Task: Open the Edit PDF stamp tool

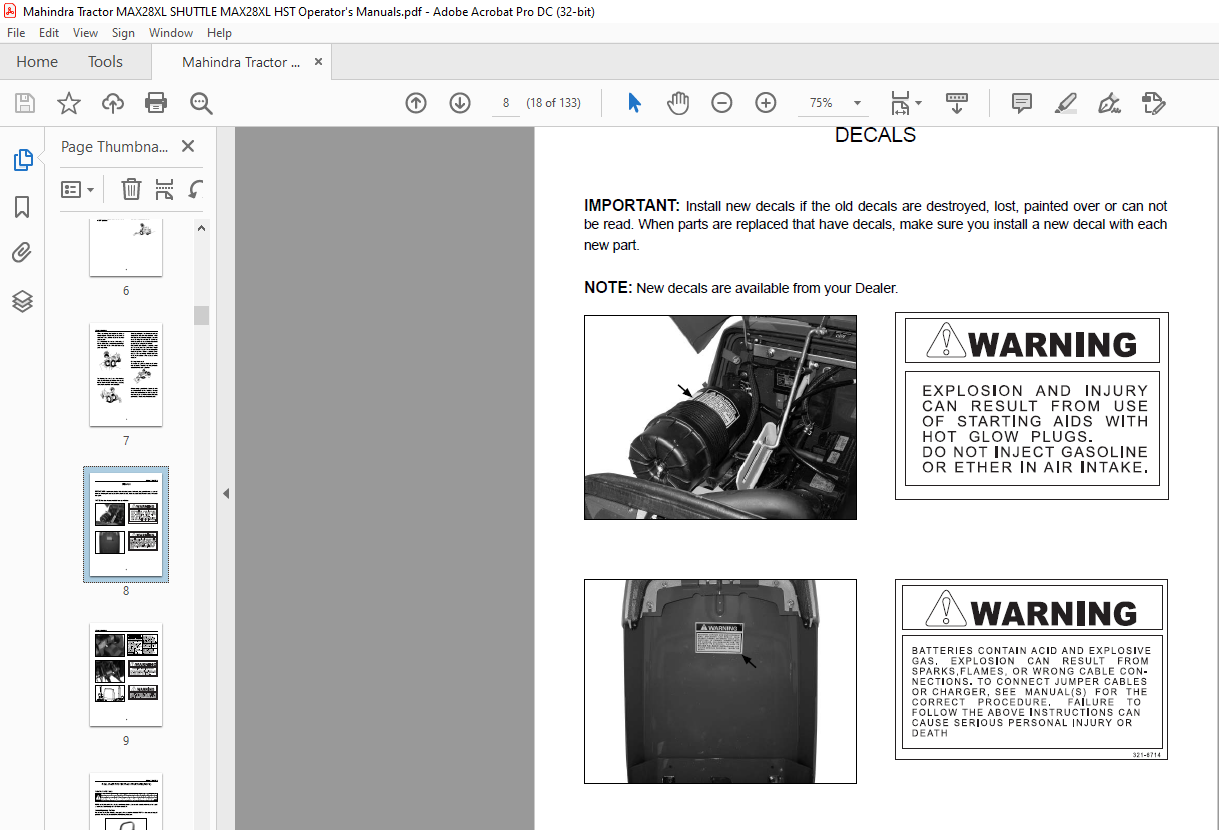Action: tap(1153, 103)
